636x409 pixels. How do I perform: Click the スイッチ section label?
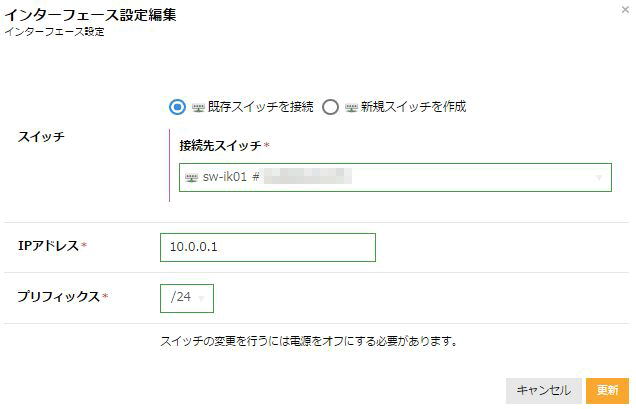(41, 136)
